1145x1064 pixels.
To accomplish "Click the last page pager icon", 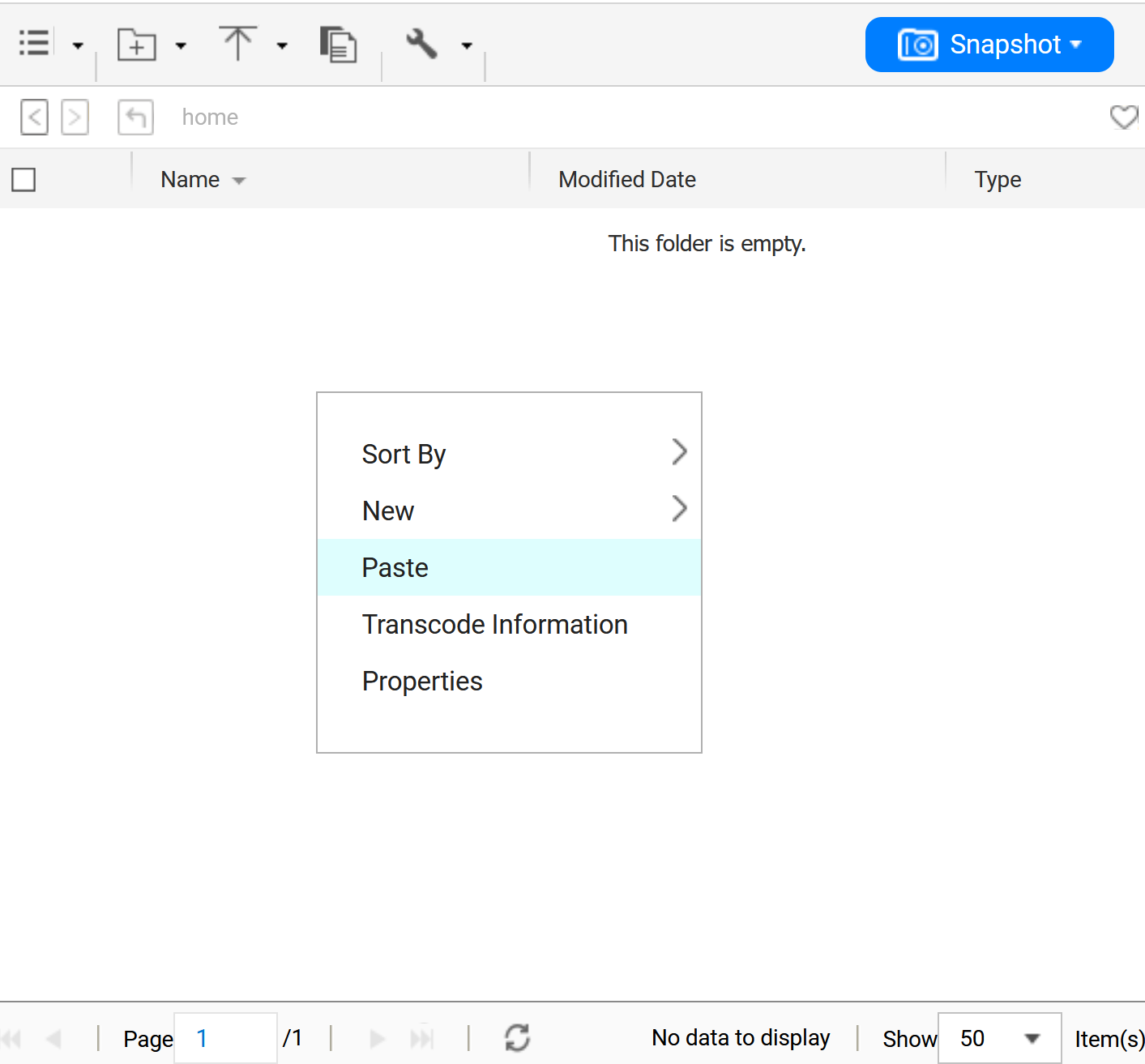I will 422,1038.
